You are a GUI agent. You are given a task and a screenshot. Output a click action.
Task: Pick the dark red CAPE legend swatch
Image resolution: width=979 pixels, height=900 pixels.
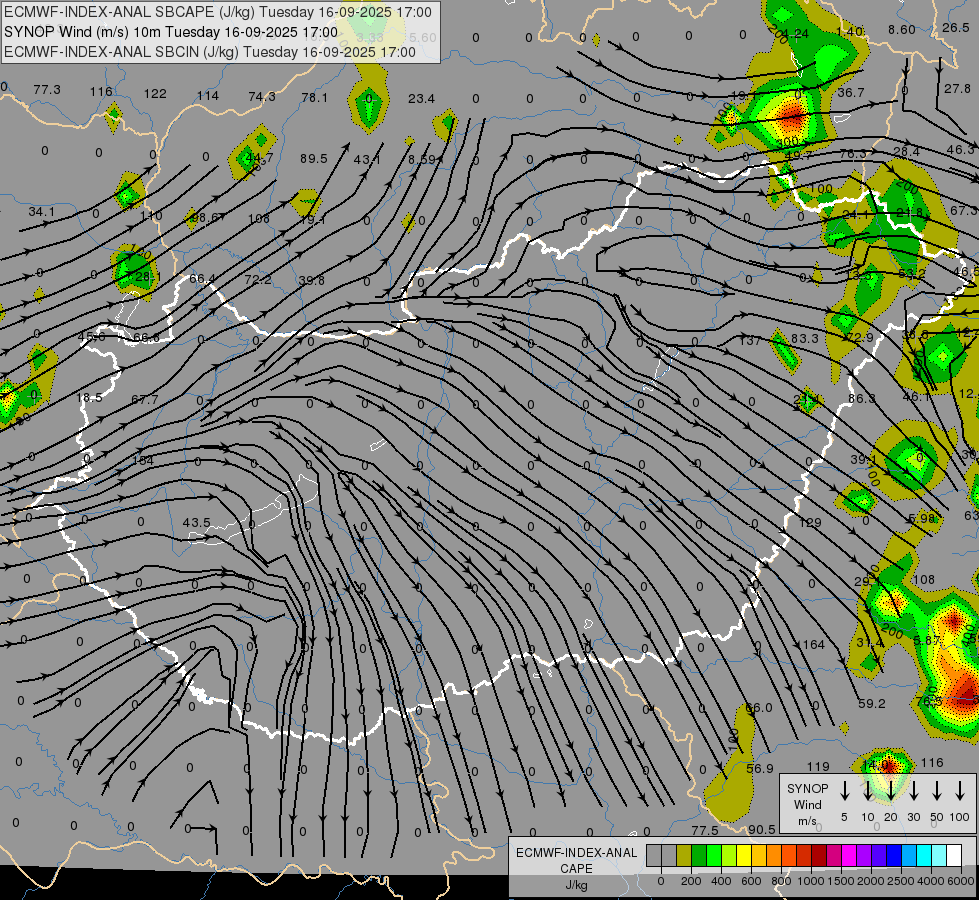819,856
